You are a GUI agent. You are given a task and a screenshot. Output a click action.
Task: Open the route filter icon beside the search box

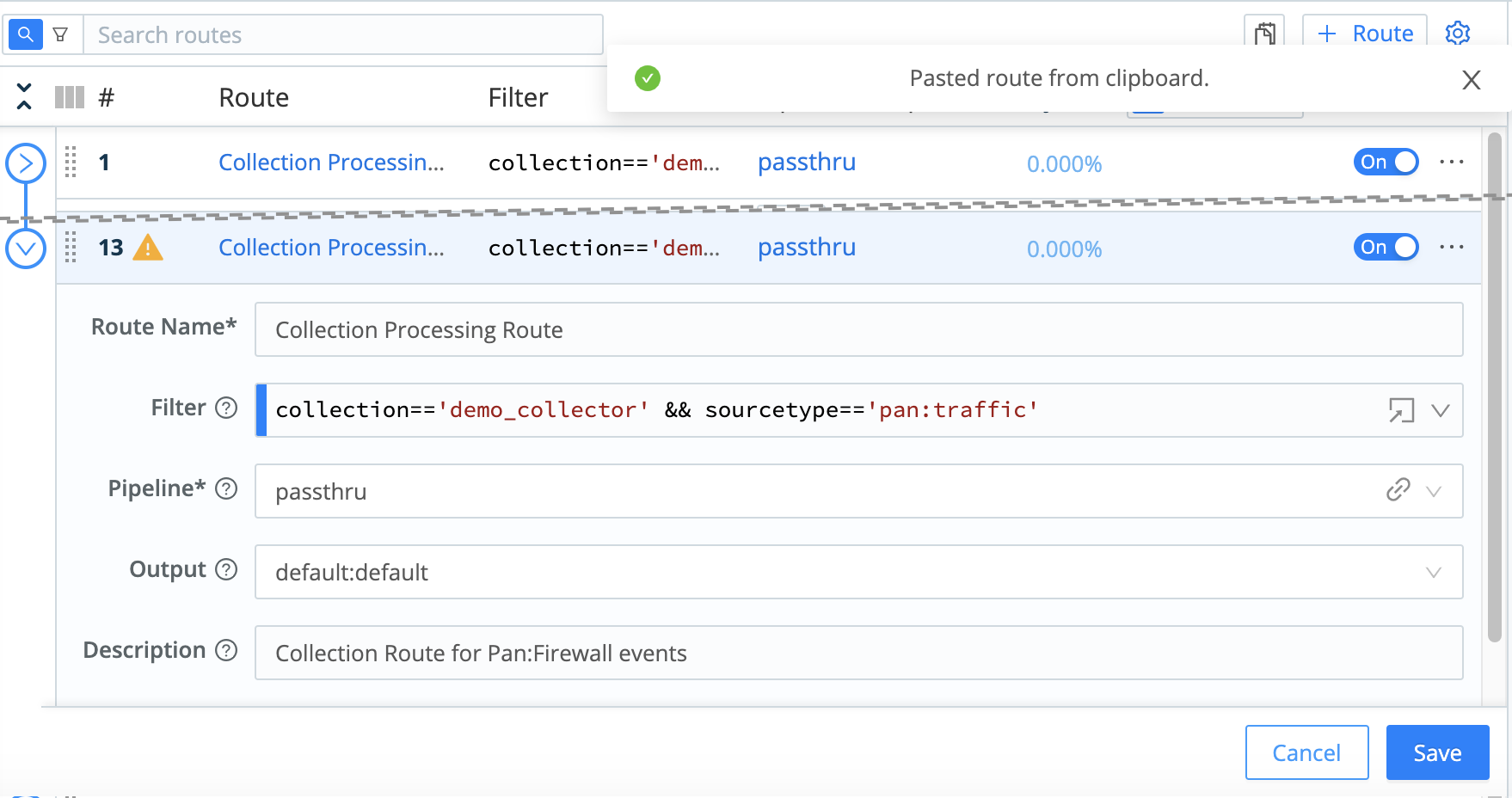[60, 34]
